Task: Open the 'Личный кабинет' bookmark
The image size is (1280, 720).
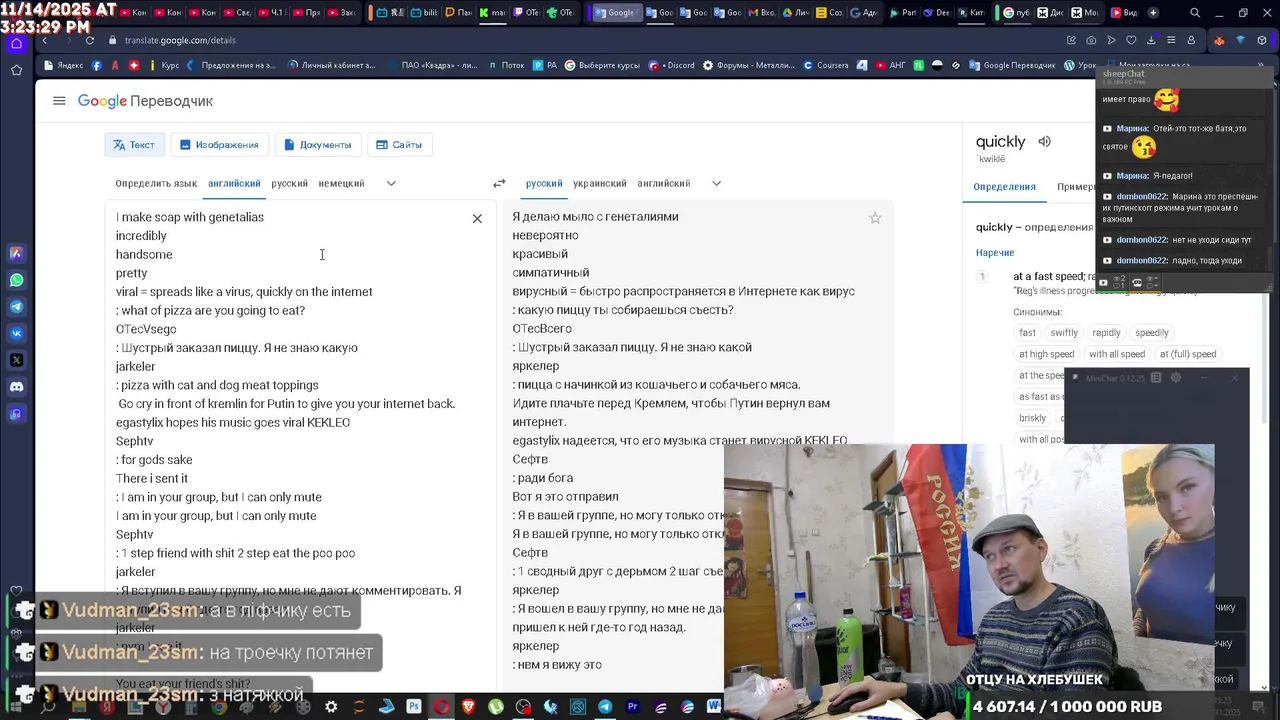Action: click(332, 65)
